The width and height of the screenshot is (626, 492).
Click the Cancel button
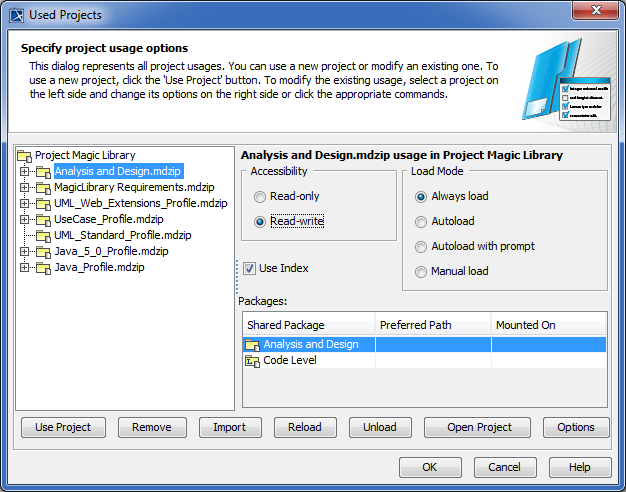click(505, 467)
